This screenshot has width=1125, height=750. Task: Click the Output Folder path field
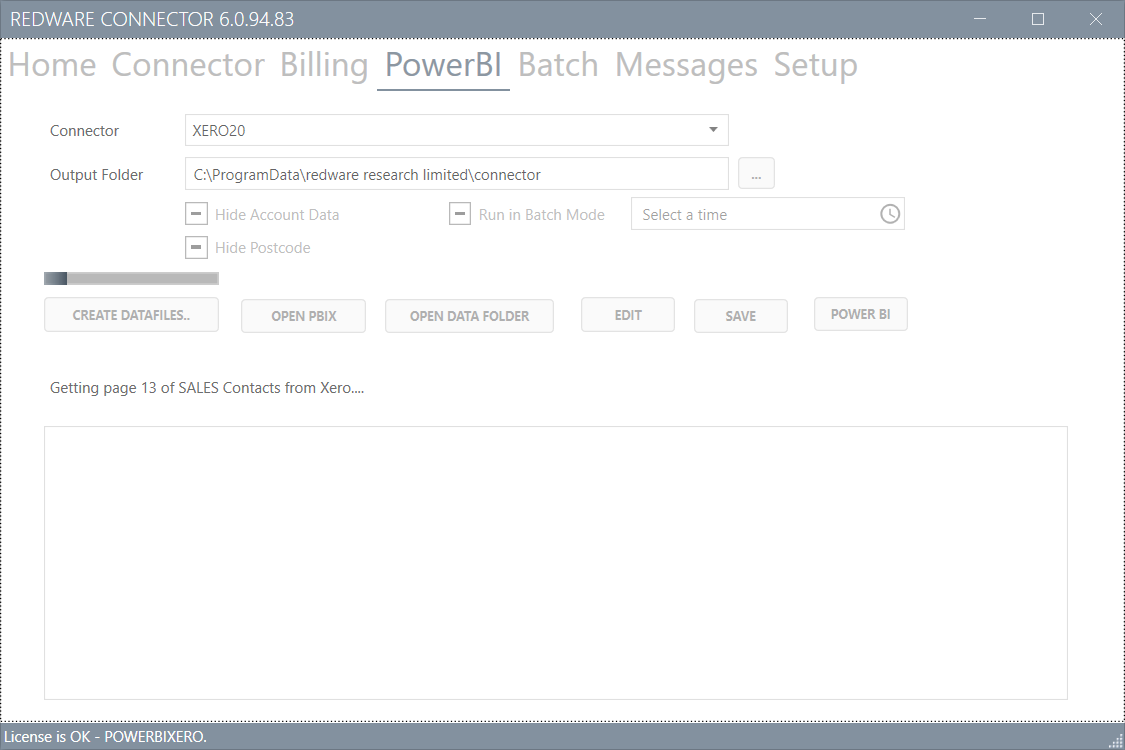pos(457,174)
